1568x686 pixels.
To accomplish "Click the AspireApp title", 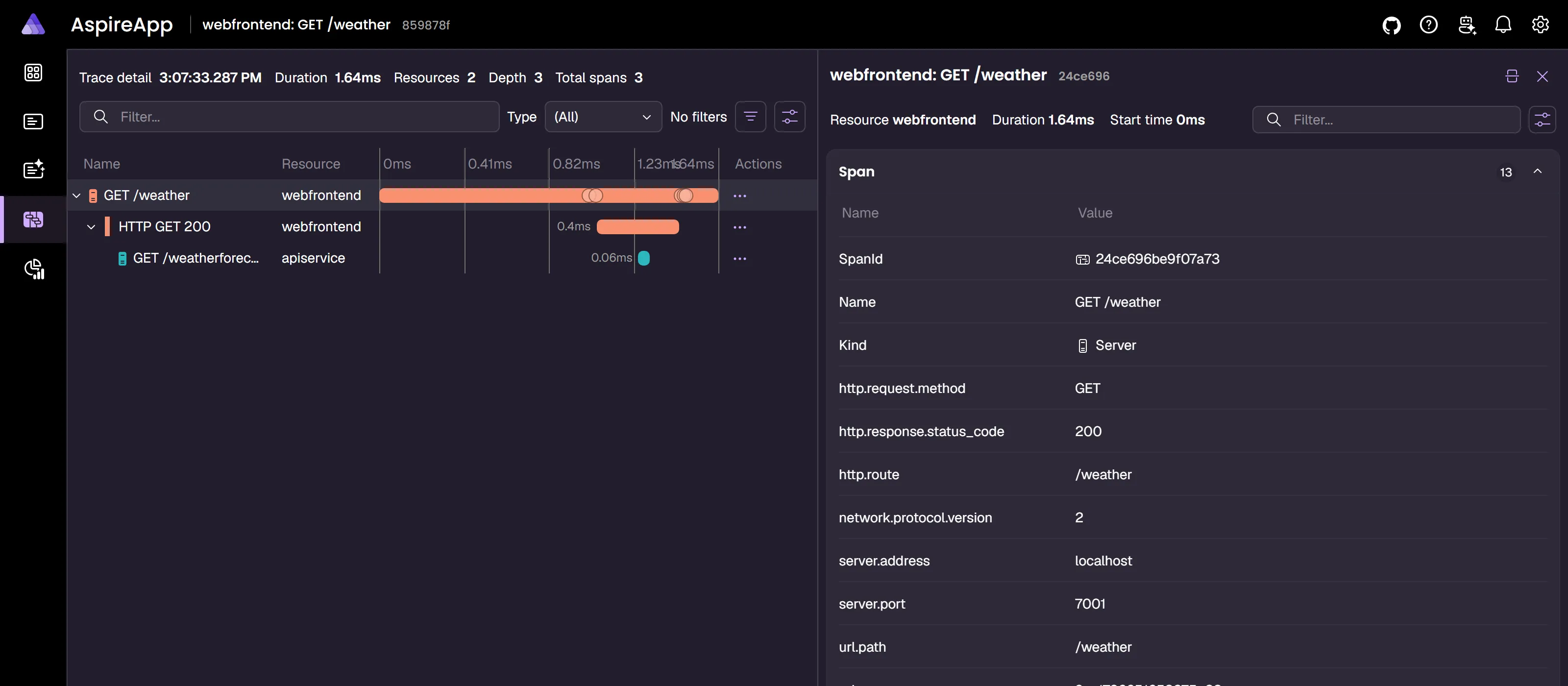I will click(x=122, y=24).
